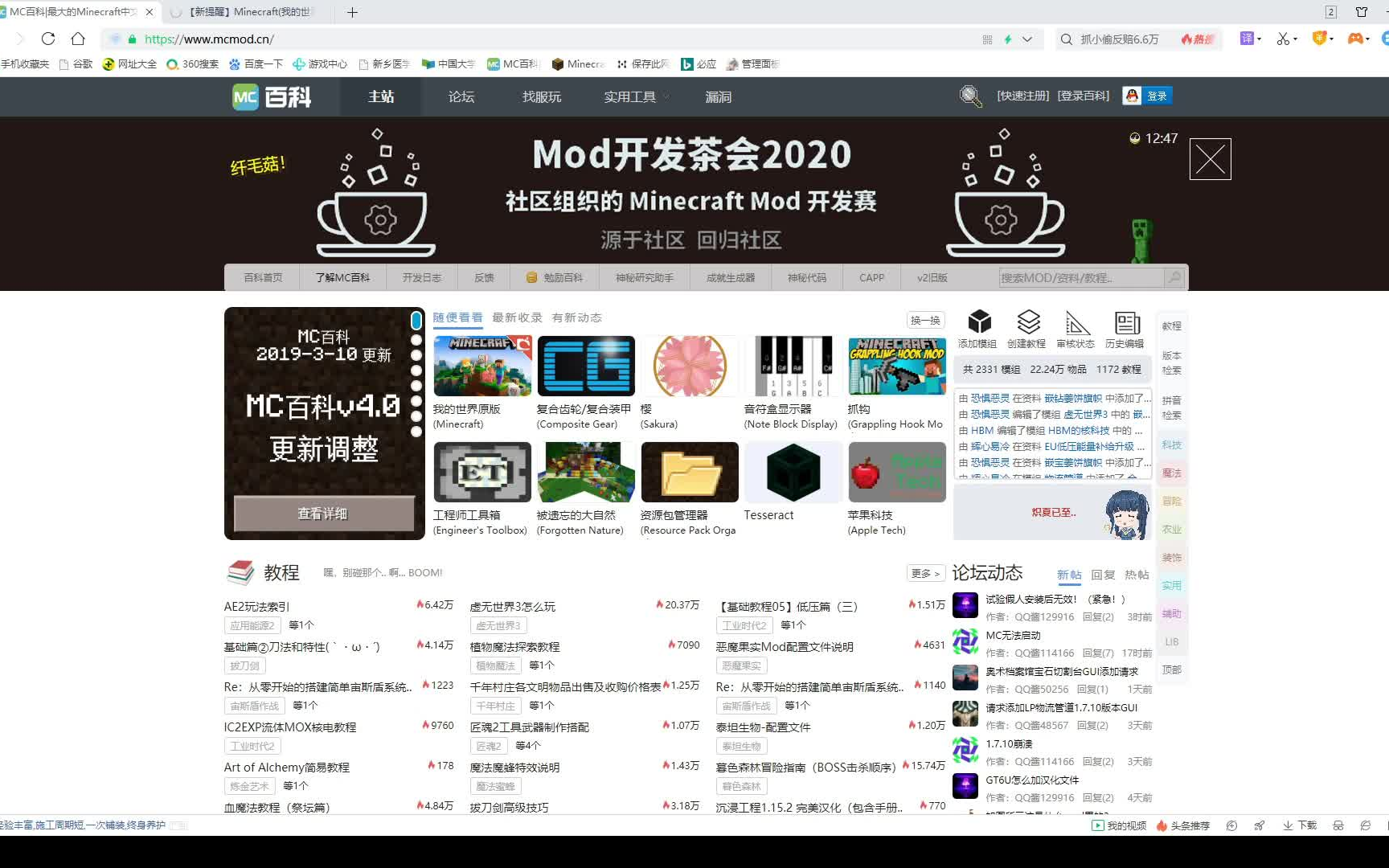Click the search submit magnifier in site search
1389x868 pixels.
[1174, 277]
